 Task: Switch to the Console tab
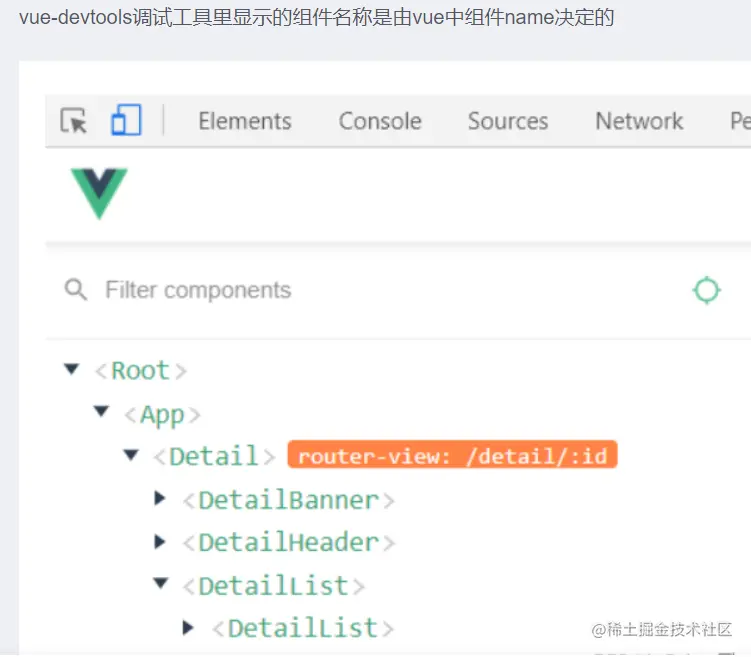[x=380, y=121]
